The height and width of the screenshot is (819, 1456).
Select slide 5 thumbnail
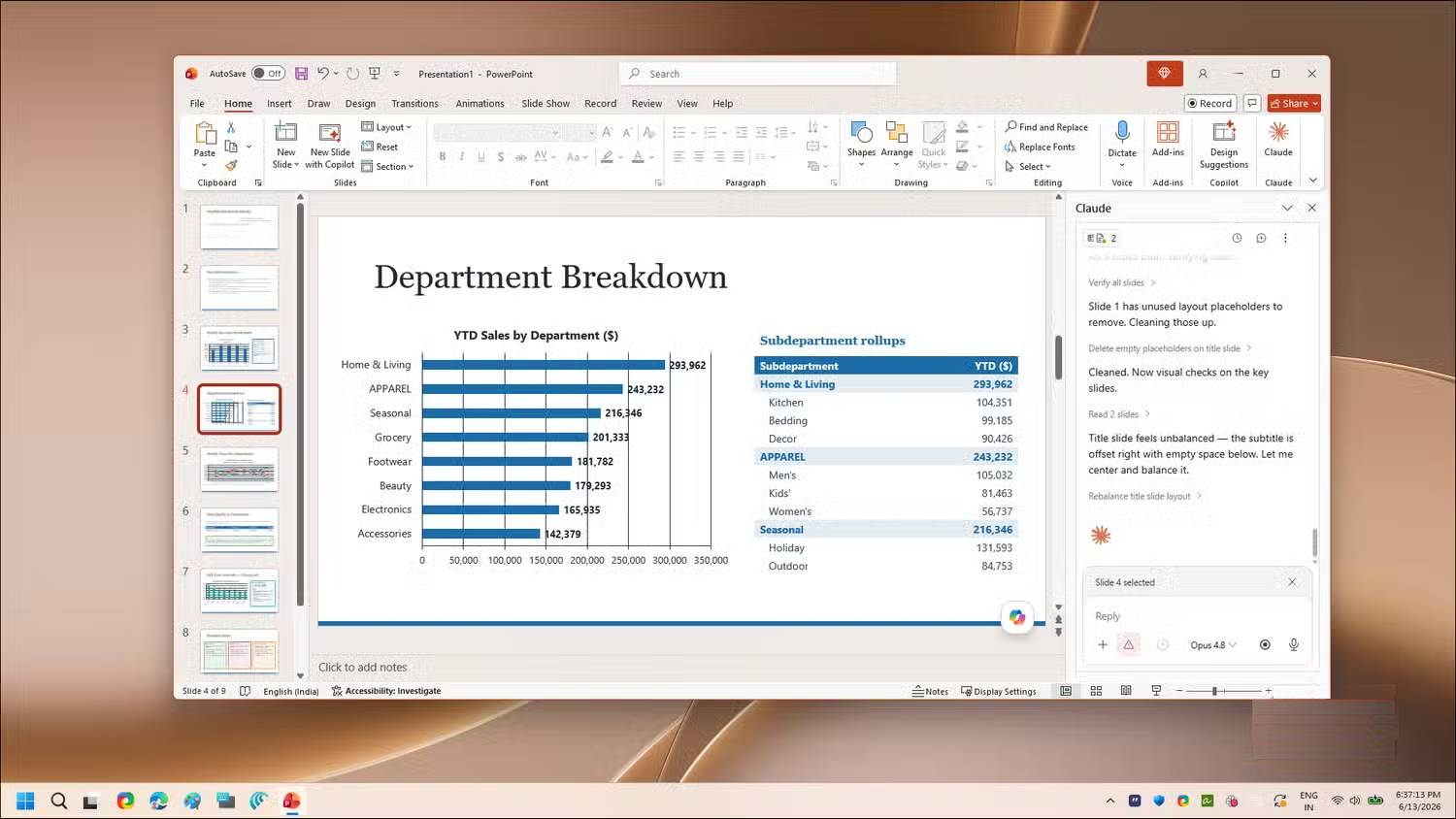tap(239, 469)
